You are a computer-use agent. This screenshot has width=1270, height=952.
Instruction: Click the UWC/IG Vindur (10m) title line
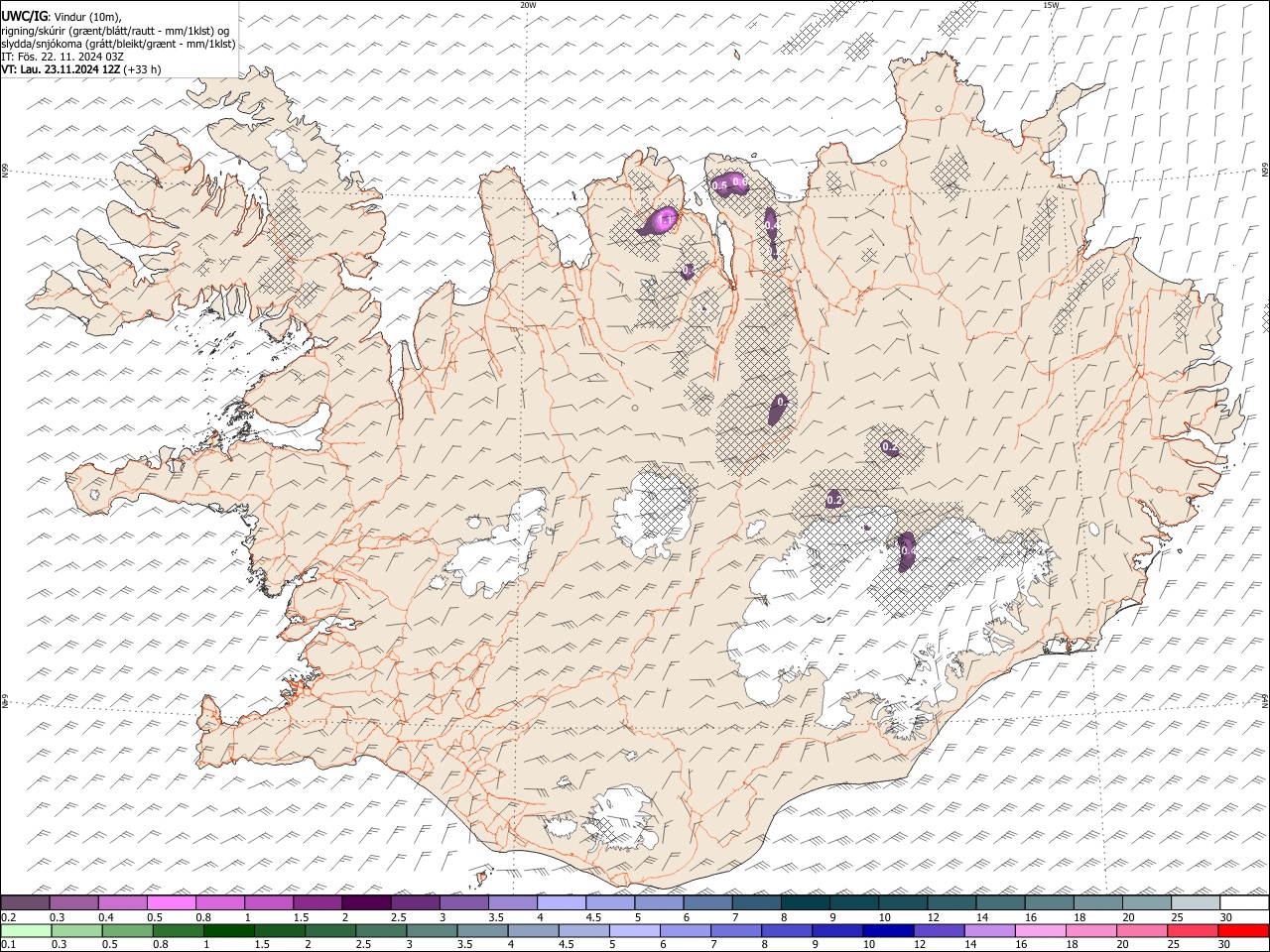(62, 17)
